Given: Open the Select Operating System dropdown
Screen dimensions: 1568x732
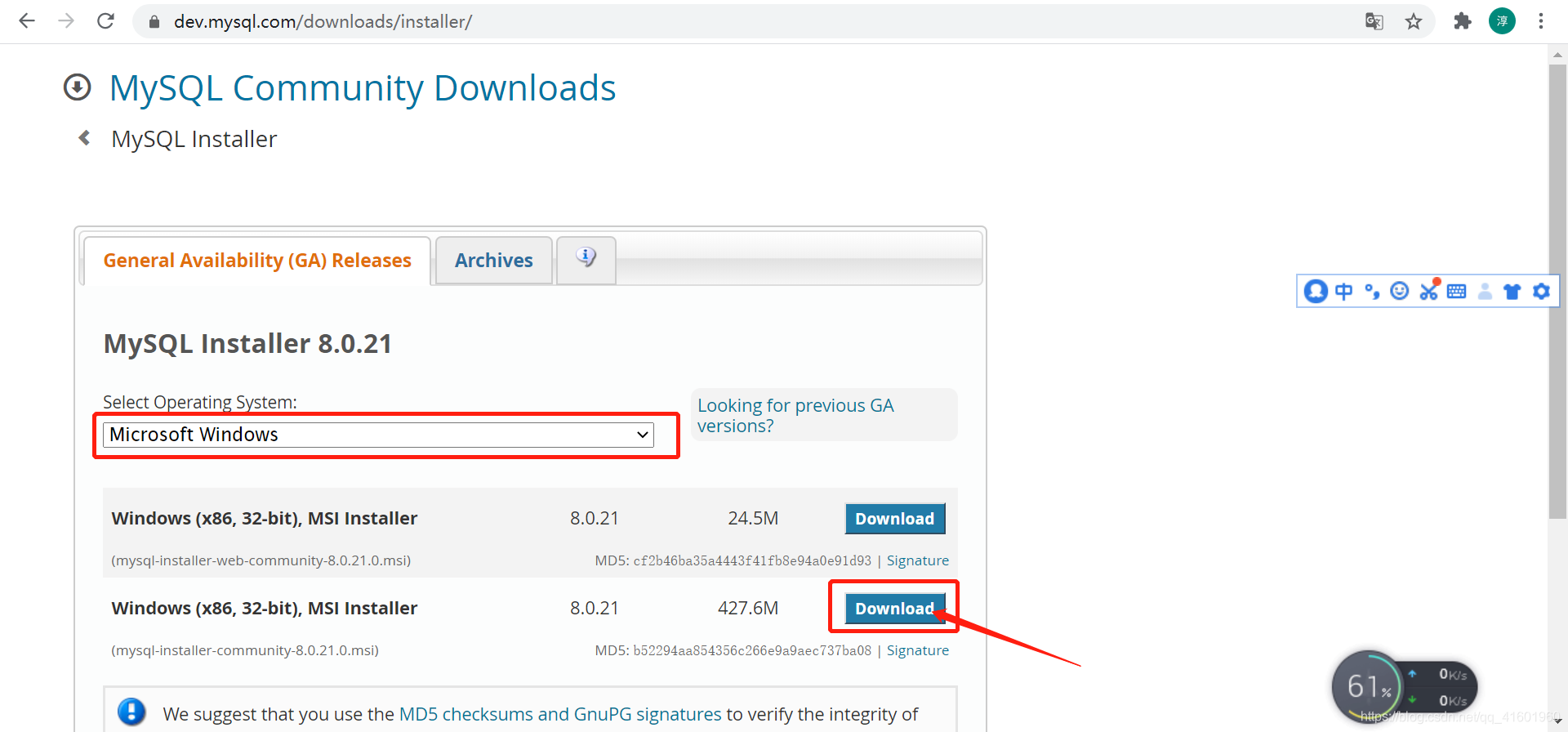Looking at the screenshot, I should pos(378,435).
